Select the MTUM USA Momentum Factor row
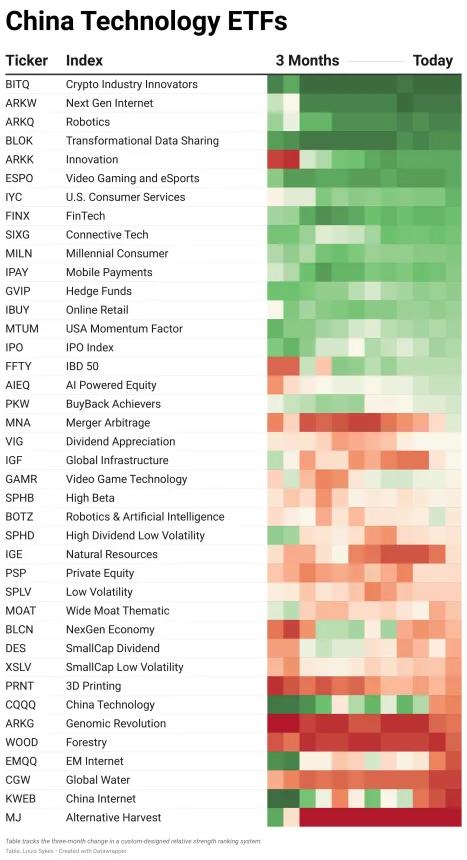The image size is (467, 860). tap(233, 329)
